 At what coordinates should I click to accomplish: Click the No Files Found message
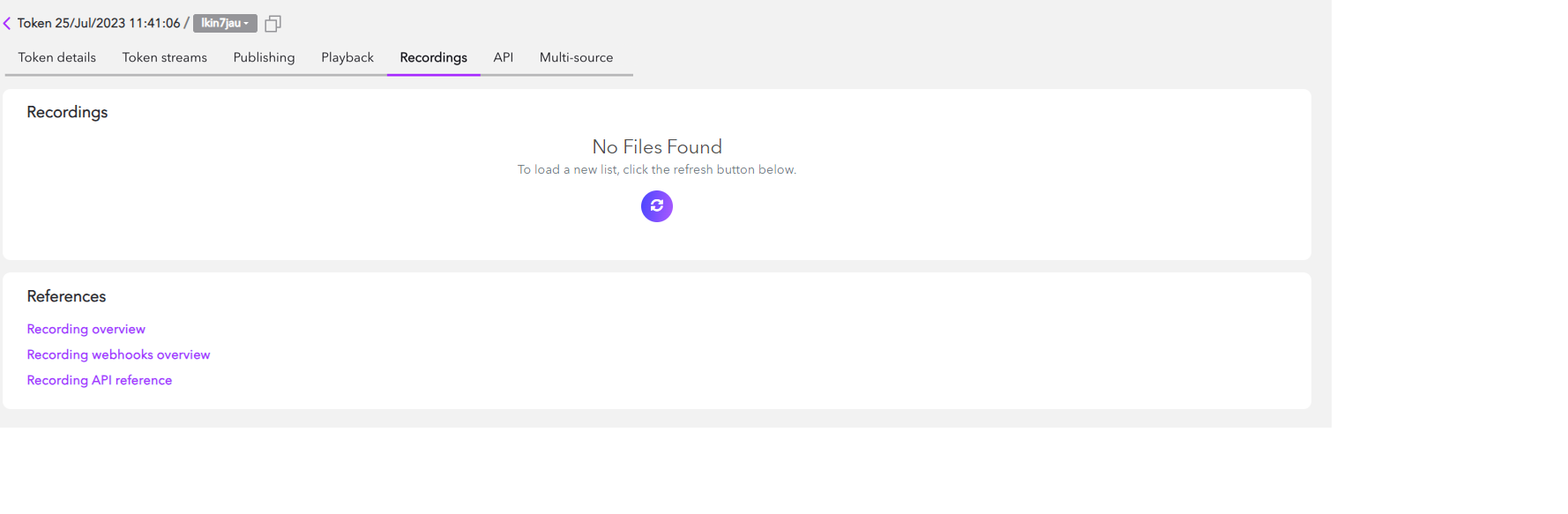(657, 146)
